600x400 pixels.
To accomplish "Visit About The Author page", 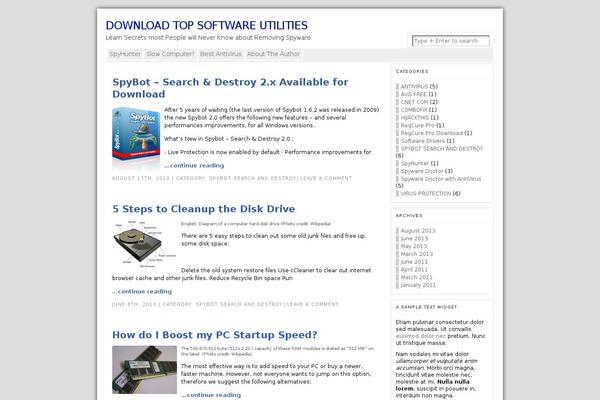I will [274, 54].
